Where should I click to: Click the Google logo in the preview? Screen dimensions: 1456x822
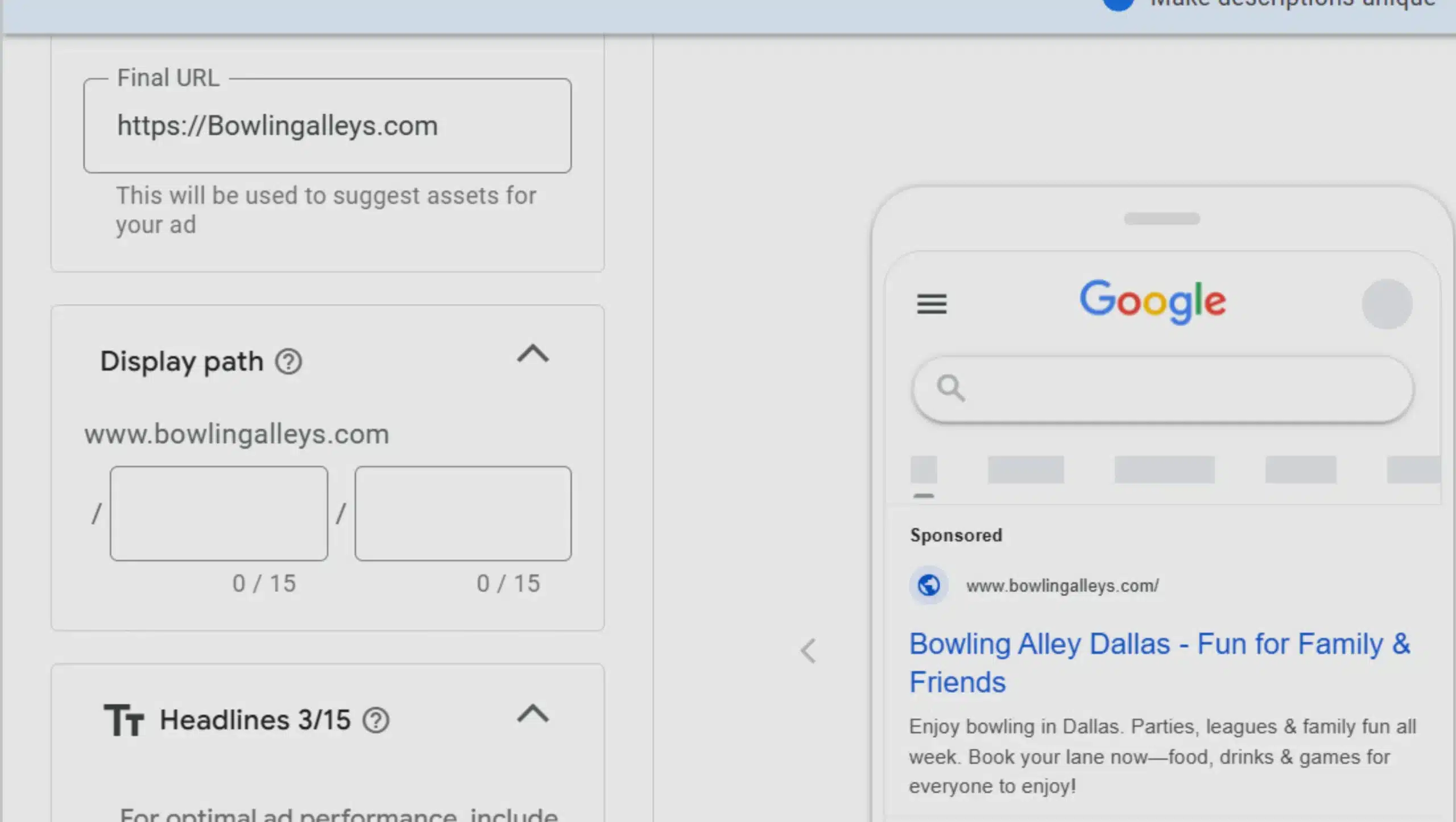click(1152, 300)
